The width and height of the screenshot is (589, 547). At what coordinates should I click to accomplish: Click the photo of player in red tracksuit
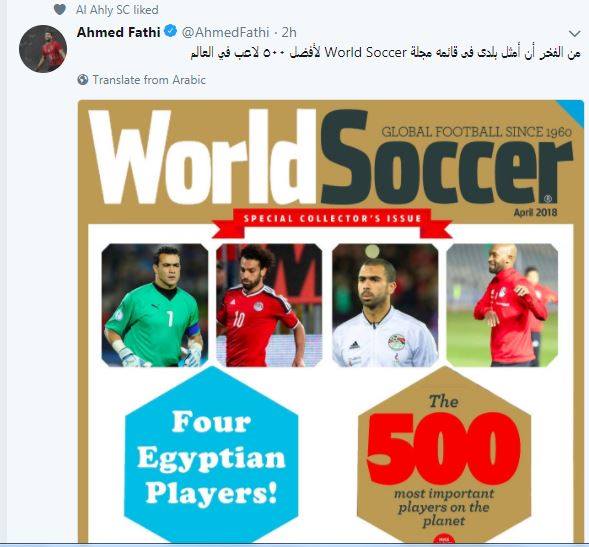(502, 305)
